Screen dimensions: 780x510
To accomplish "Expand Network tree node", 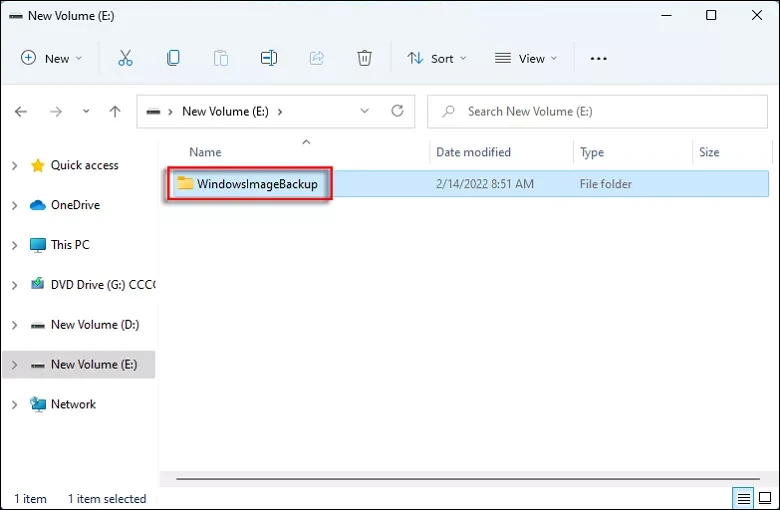I will point(14,405).
